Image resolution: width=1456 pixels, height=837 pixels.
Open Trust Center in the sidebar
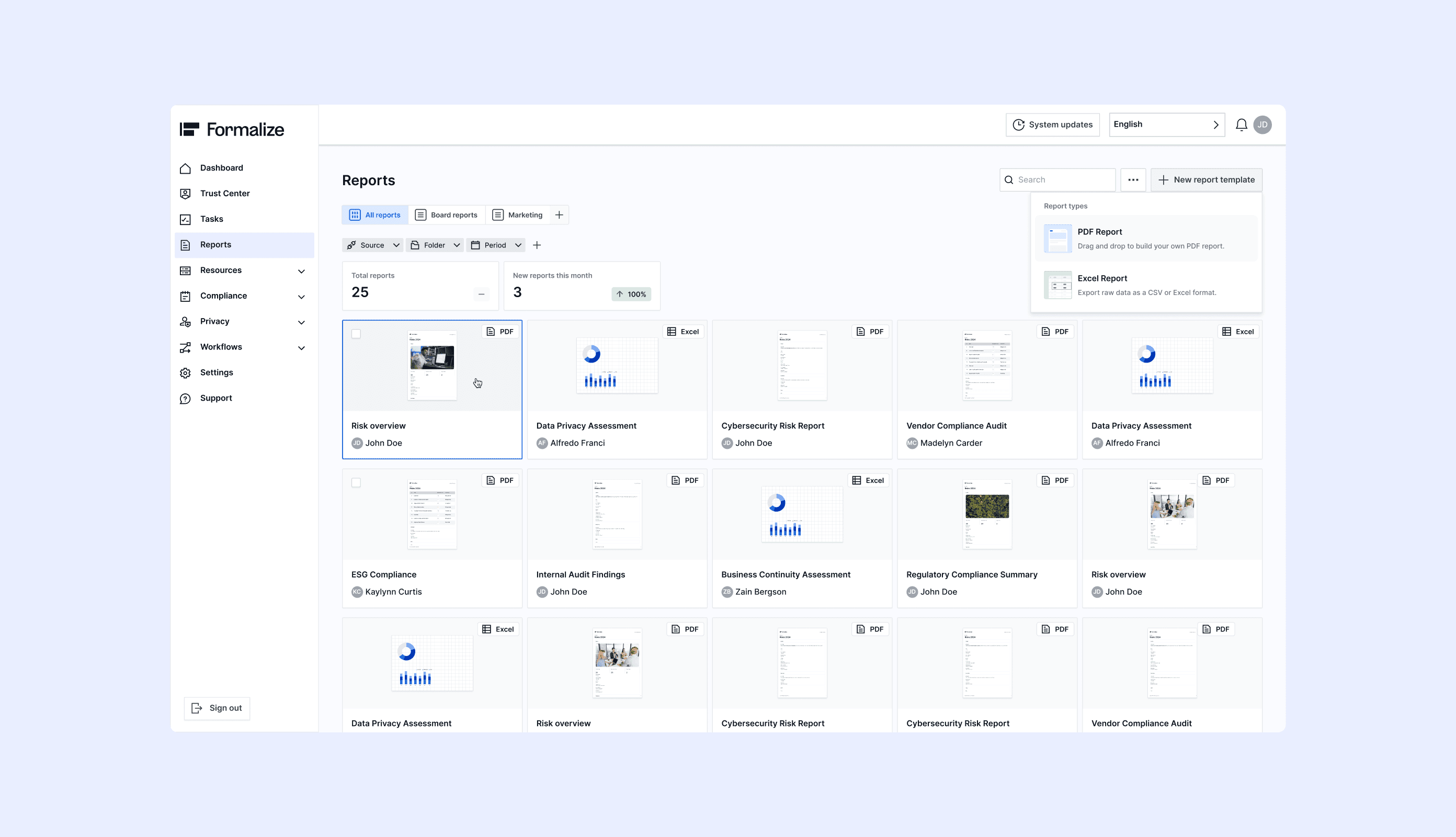tap(225, 194)
